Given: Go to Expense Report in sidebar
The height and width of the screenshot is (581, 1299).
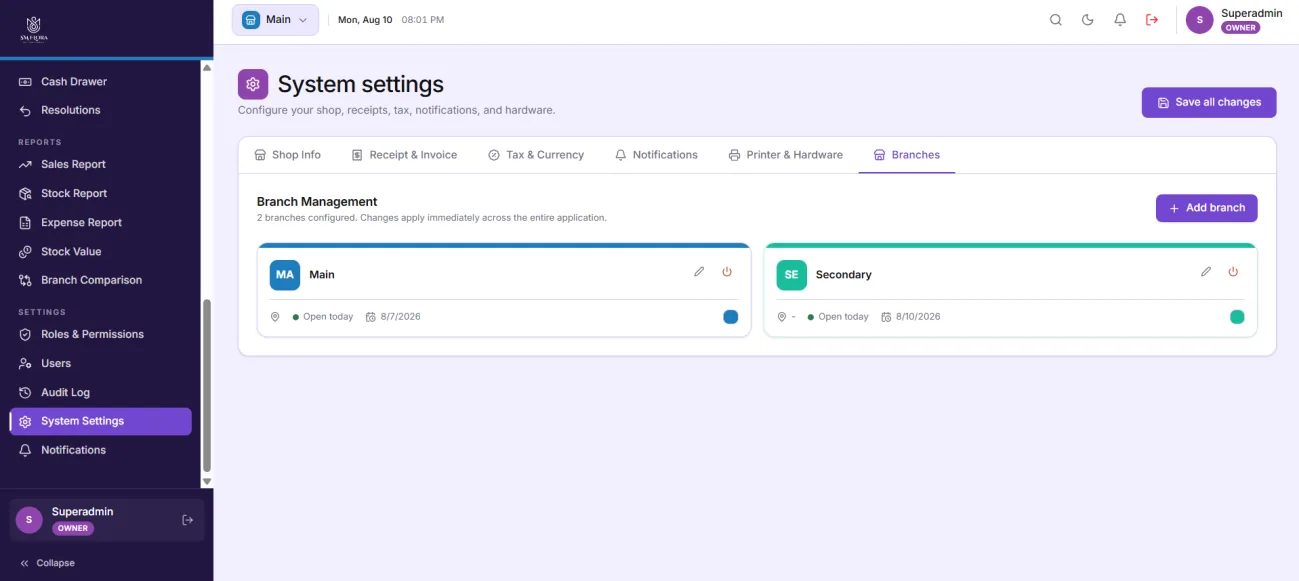Looking at the screenshot, I should 101,222.
